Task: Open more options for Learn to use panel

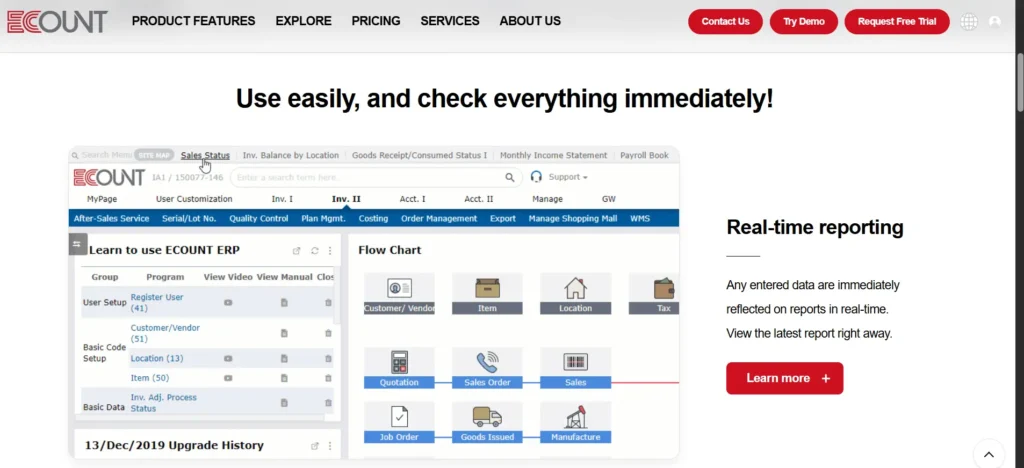Action: point(330,251)
